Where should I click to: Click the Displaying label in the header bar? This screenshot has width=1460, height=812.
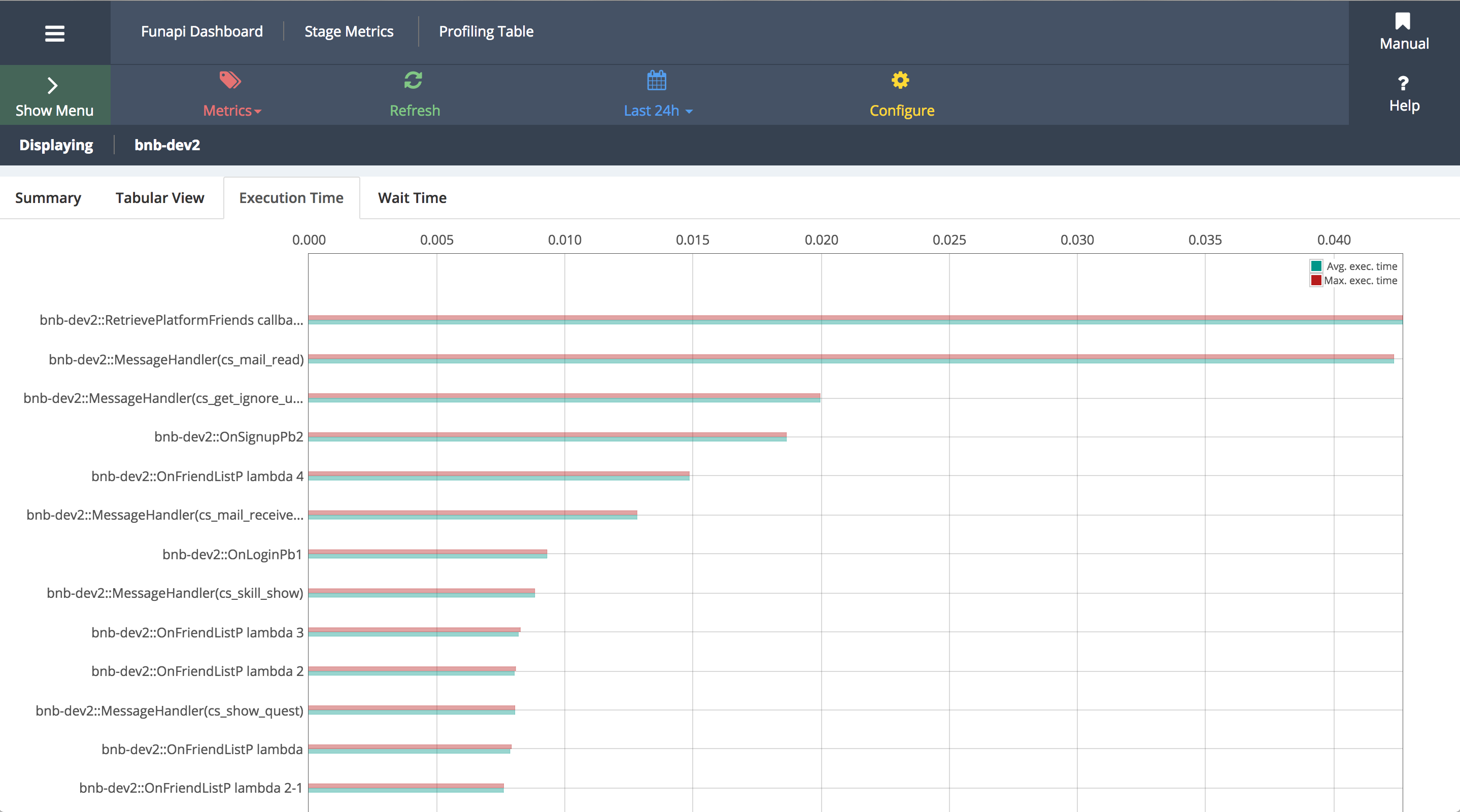[x=56, y=145]
